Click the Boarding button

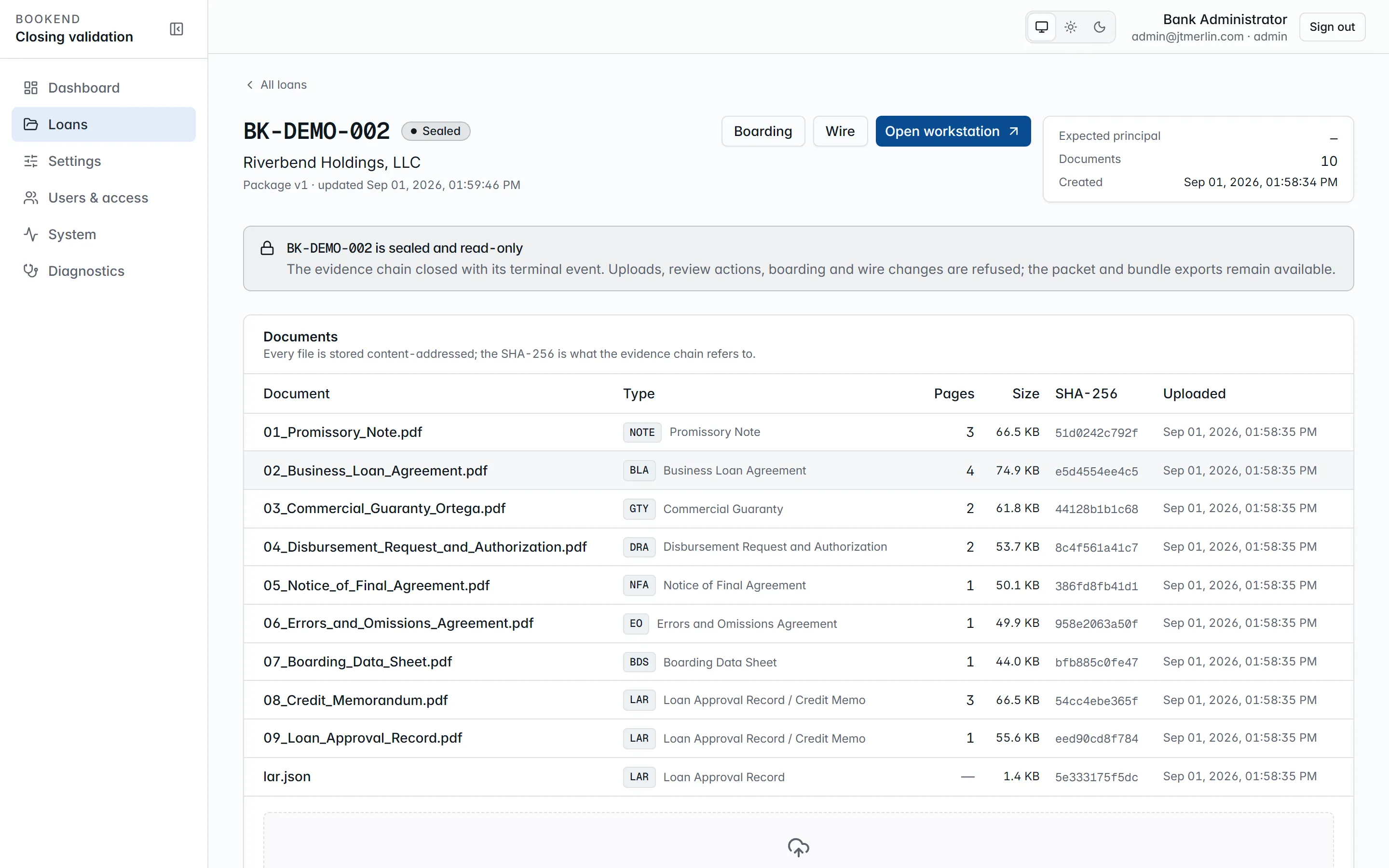[763, 132]
